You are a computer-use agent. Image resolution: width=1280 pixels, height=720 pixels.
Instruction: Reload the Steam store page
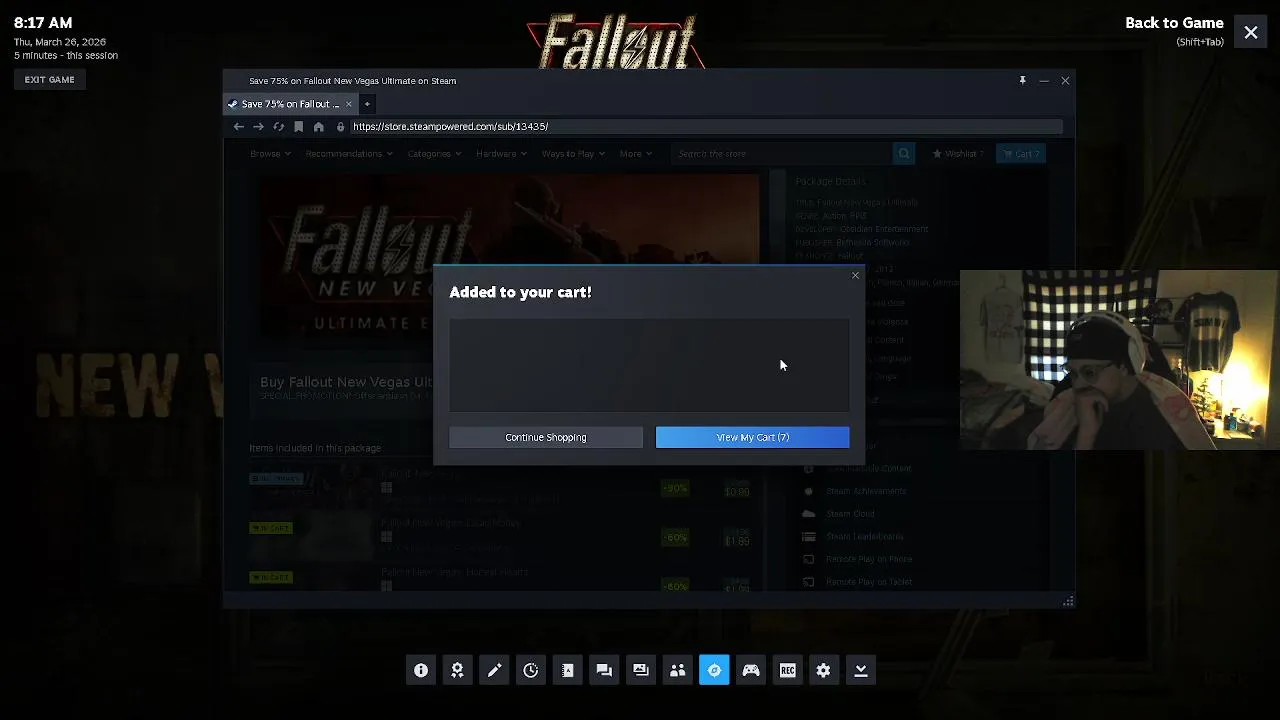pos(278,127)
